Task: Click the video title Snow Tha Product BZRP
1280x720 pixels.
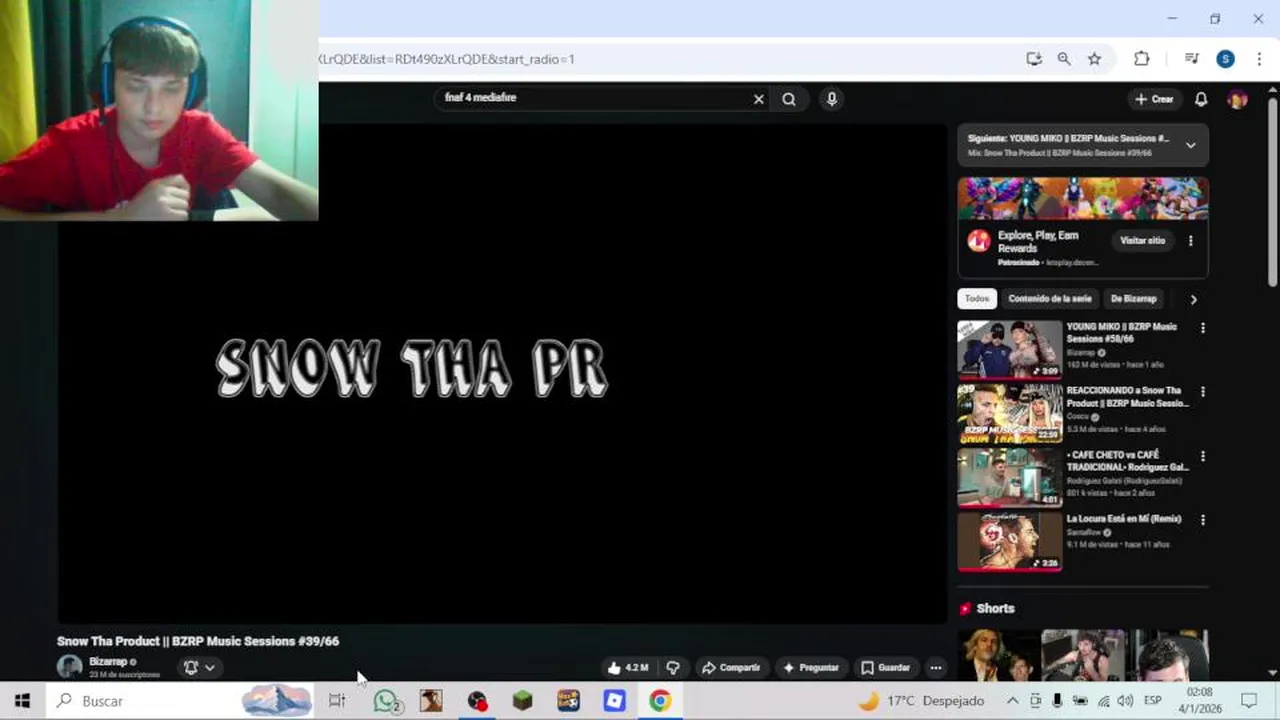Action: [x=198, y=641]
